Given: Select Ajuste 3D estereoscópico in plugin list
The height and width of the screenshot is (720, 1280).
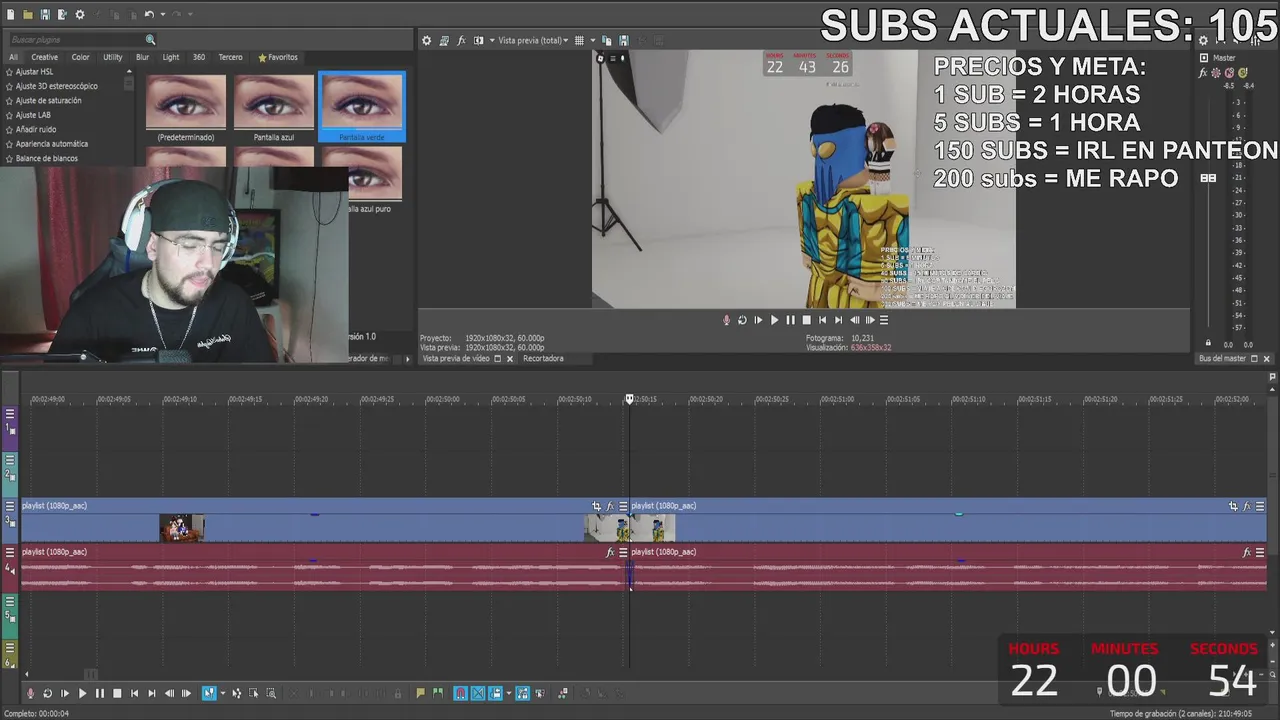Looking at the screenshot, I should coord(57,86).
